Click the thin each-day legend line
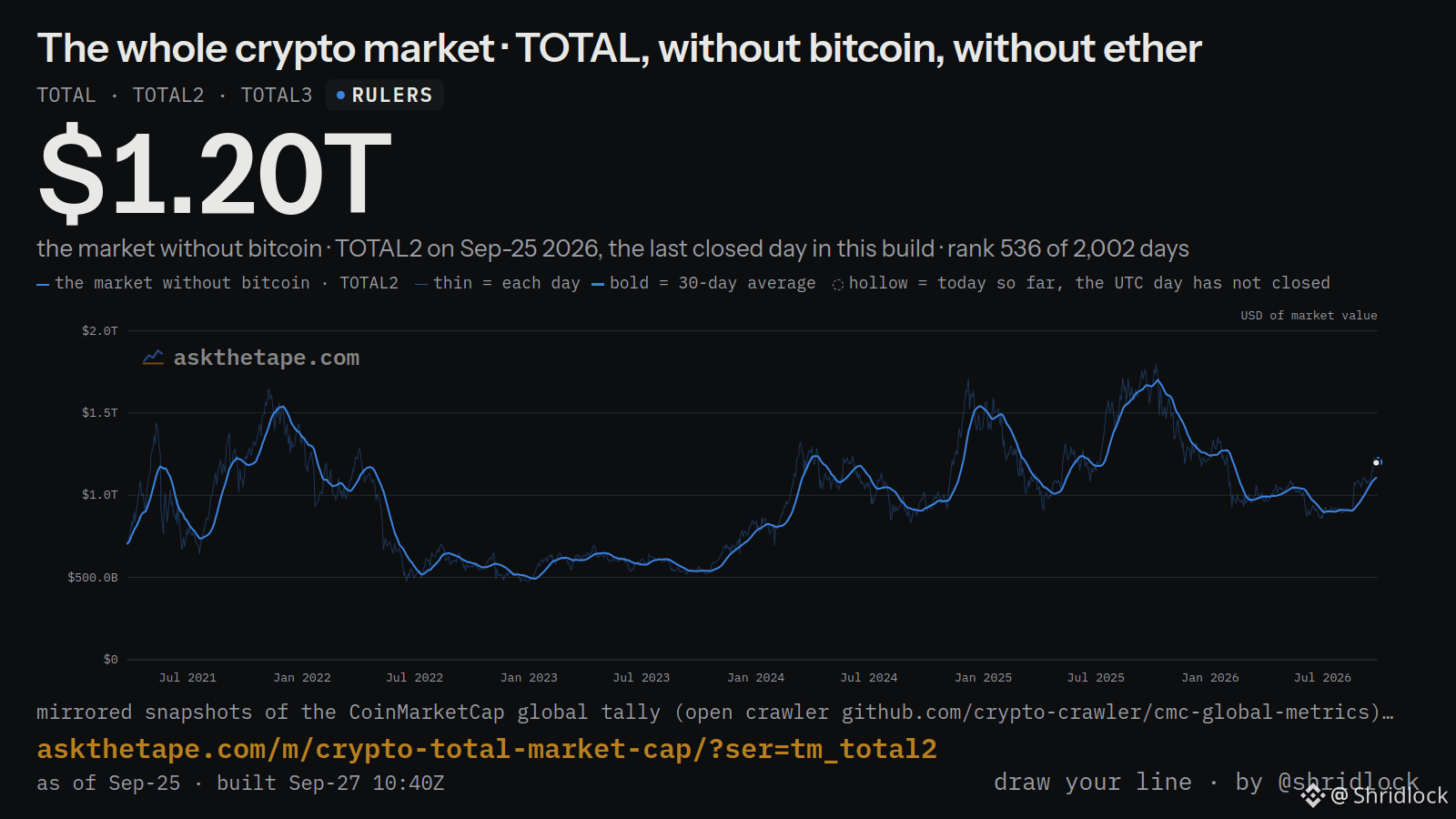Viewport: 1456px width, 819px height. click(421, 285)
